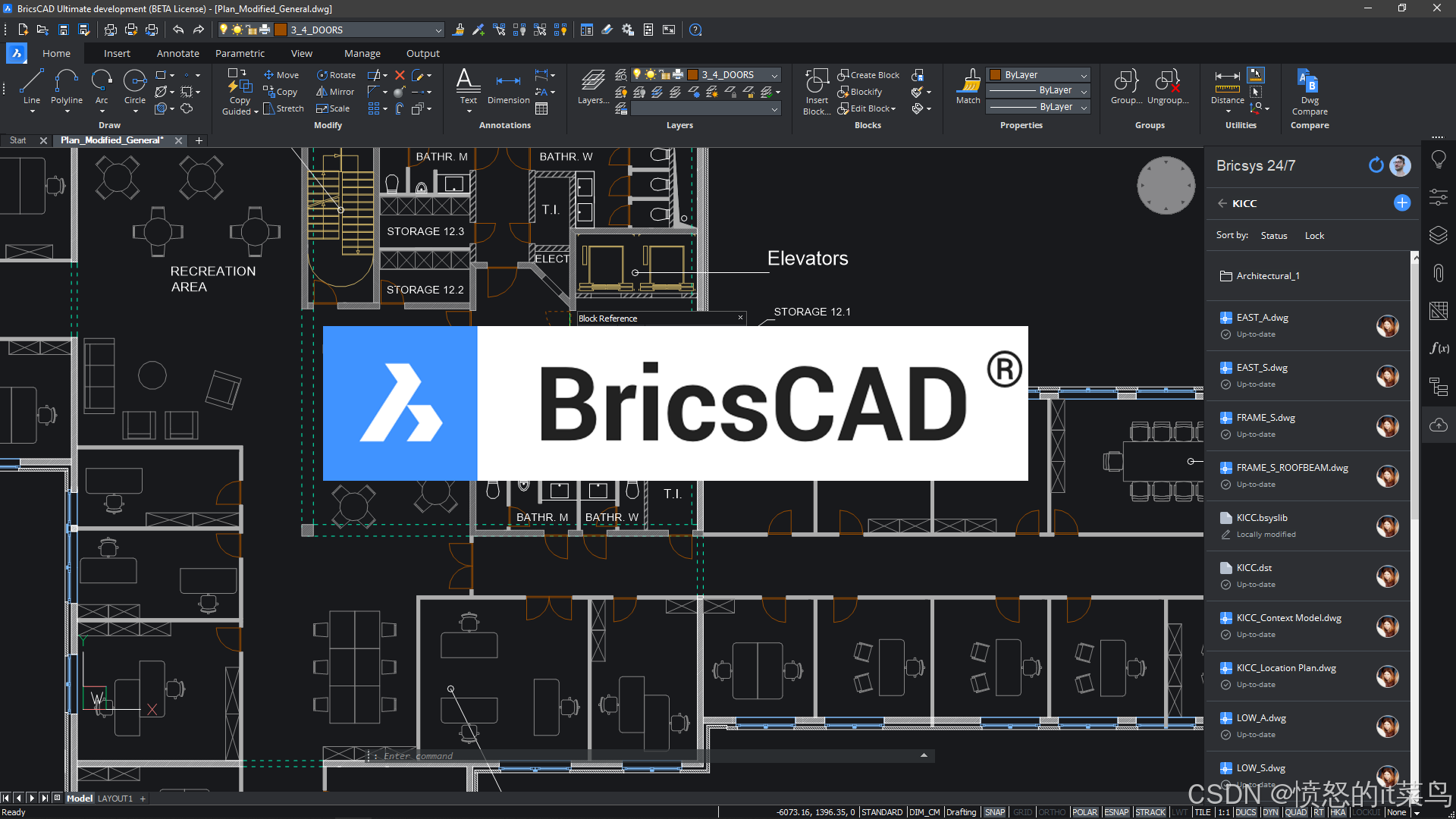This screenshot has height=819, width=1456.
Task: Toggle POLAR tracking in status bar
Action: [1084, 812]
